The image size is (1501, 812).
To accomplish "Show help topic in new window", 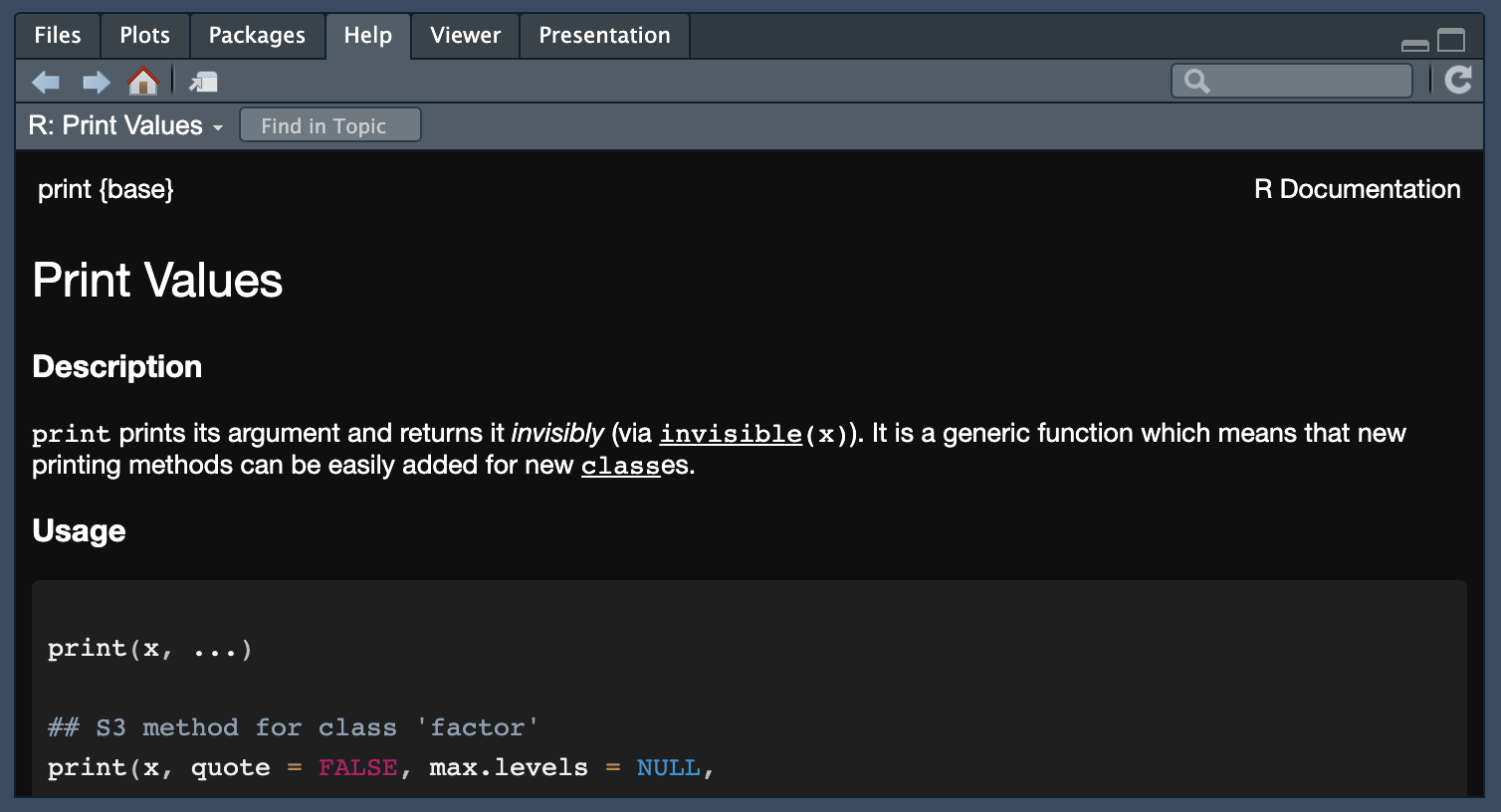I will (x=203, y=82).
